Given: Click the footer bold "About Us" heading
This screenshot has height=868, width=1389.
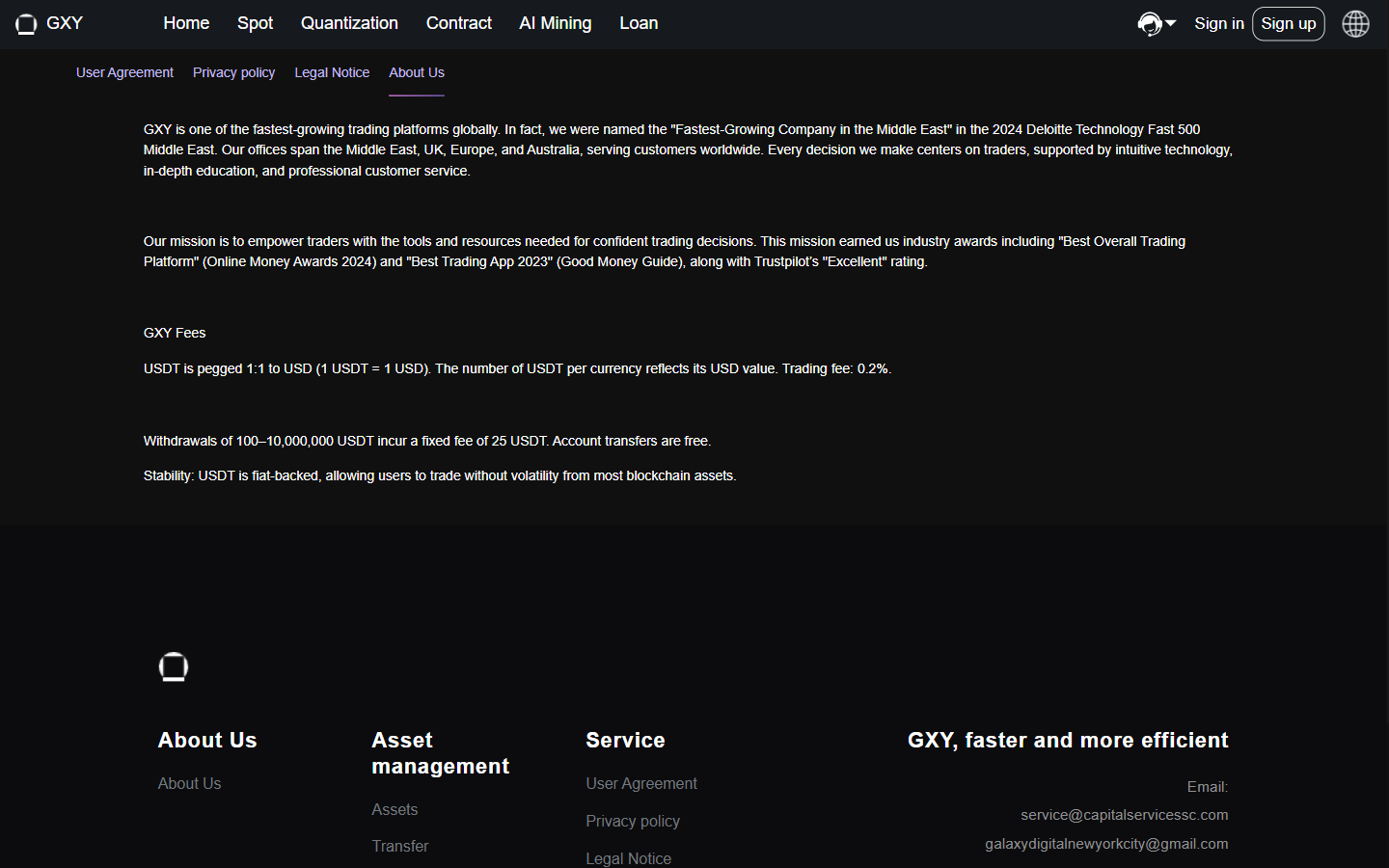Looking at the screenshot, I should [x=207, y=740].
